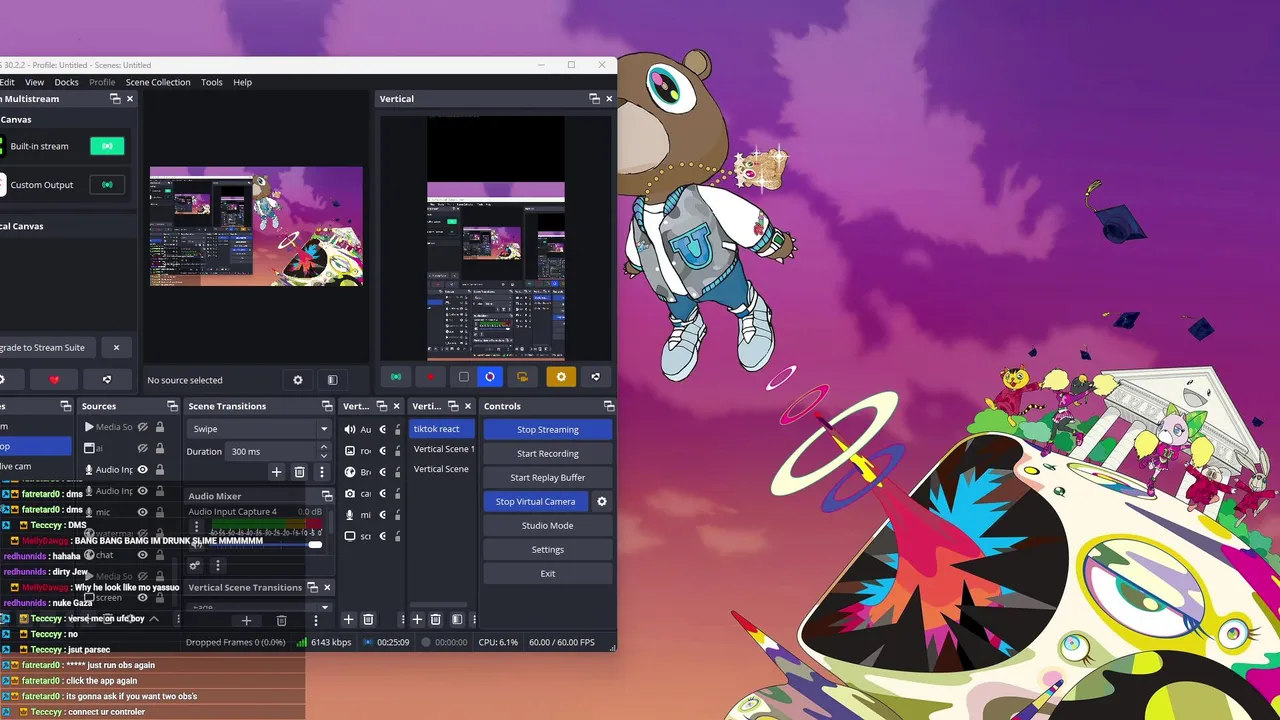Image resolution: width=1280 pixels, height=720 pixels.
Task: Open virtual camera settings gear
Action: tap(602, 501)
